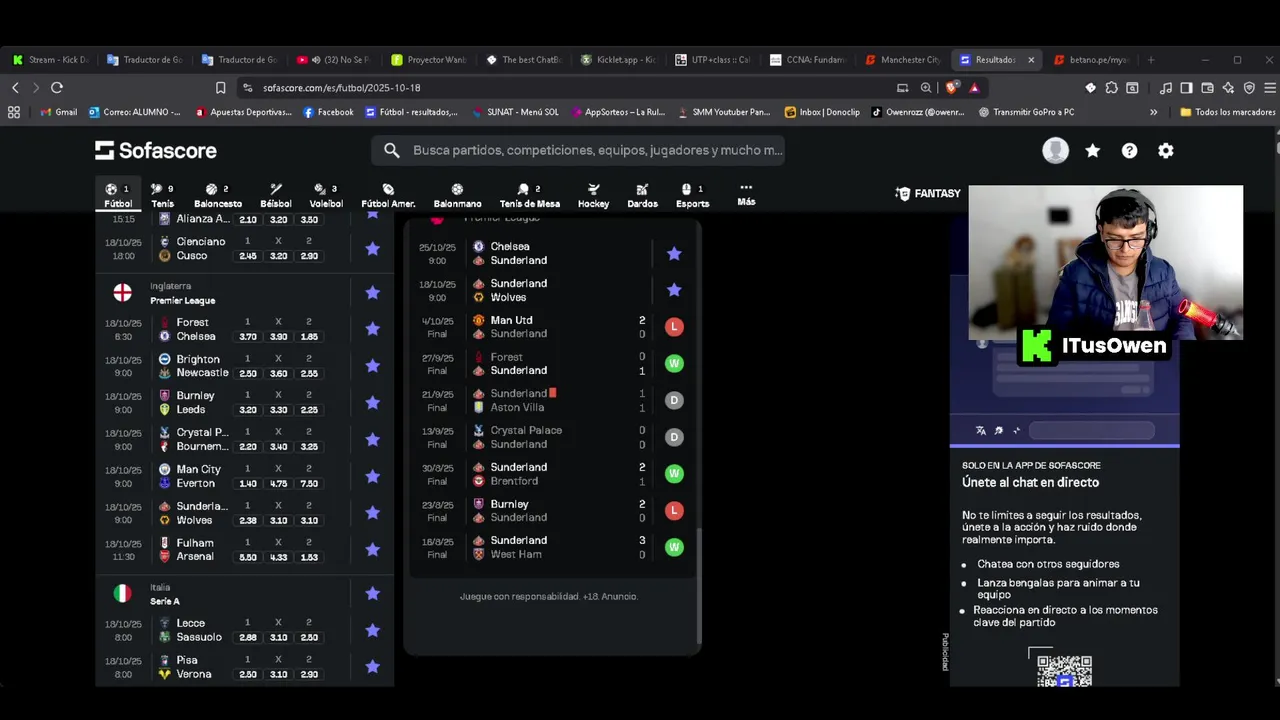Open Todos los marcadores folder

click(x=1226, y=112)
